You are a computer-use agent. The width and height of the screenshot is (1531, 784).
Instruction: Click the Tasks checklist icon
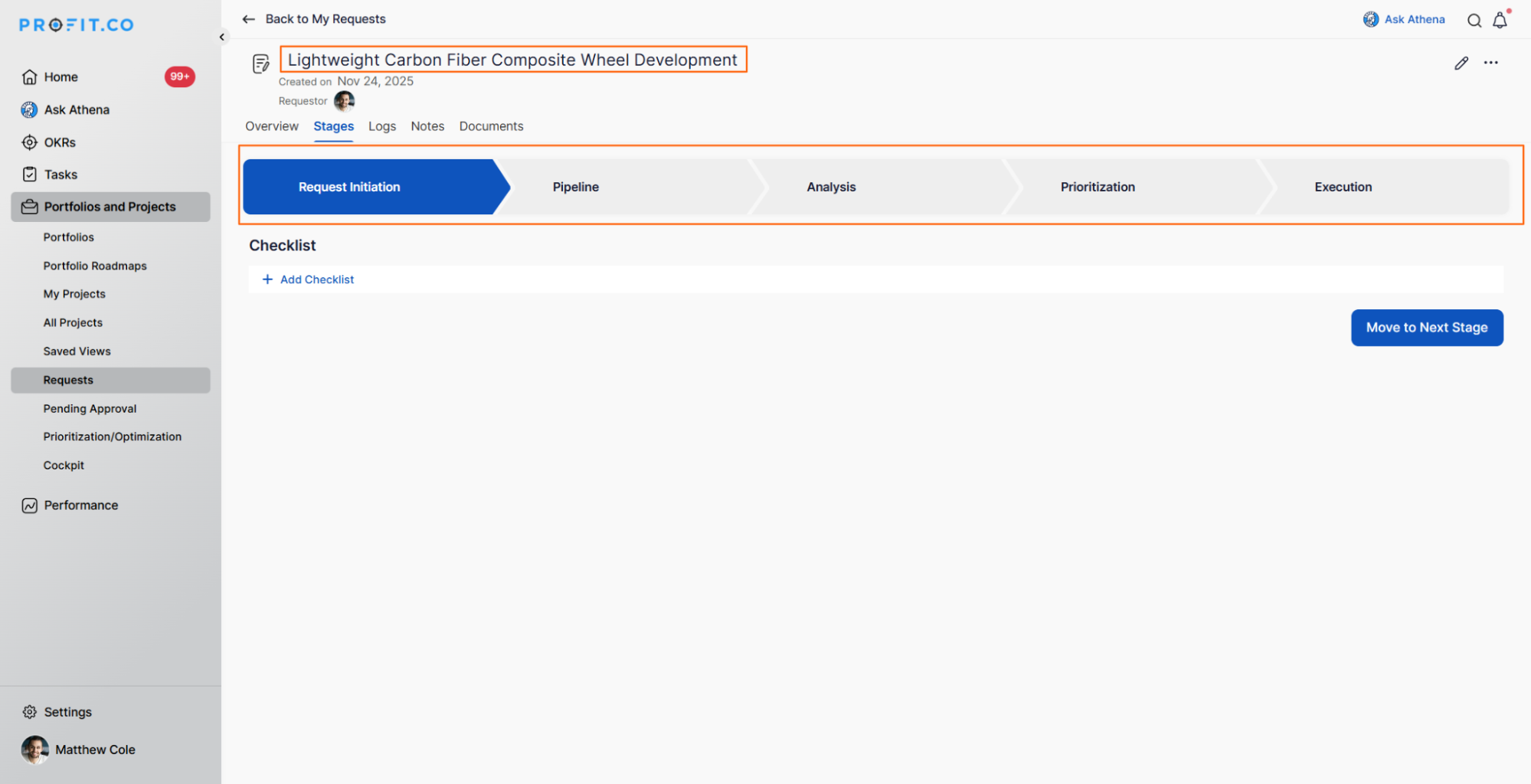click(30, 175)
